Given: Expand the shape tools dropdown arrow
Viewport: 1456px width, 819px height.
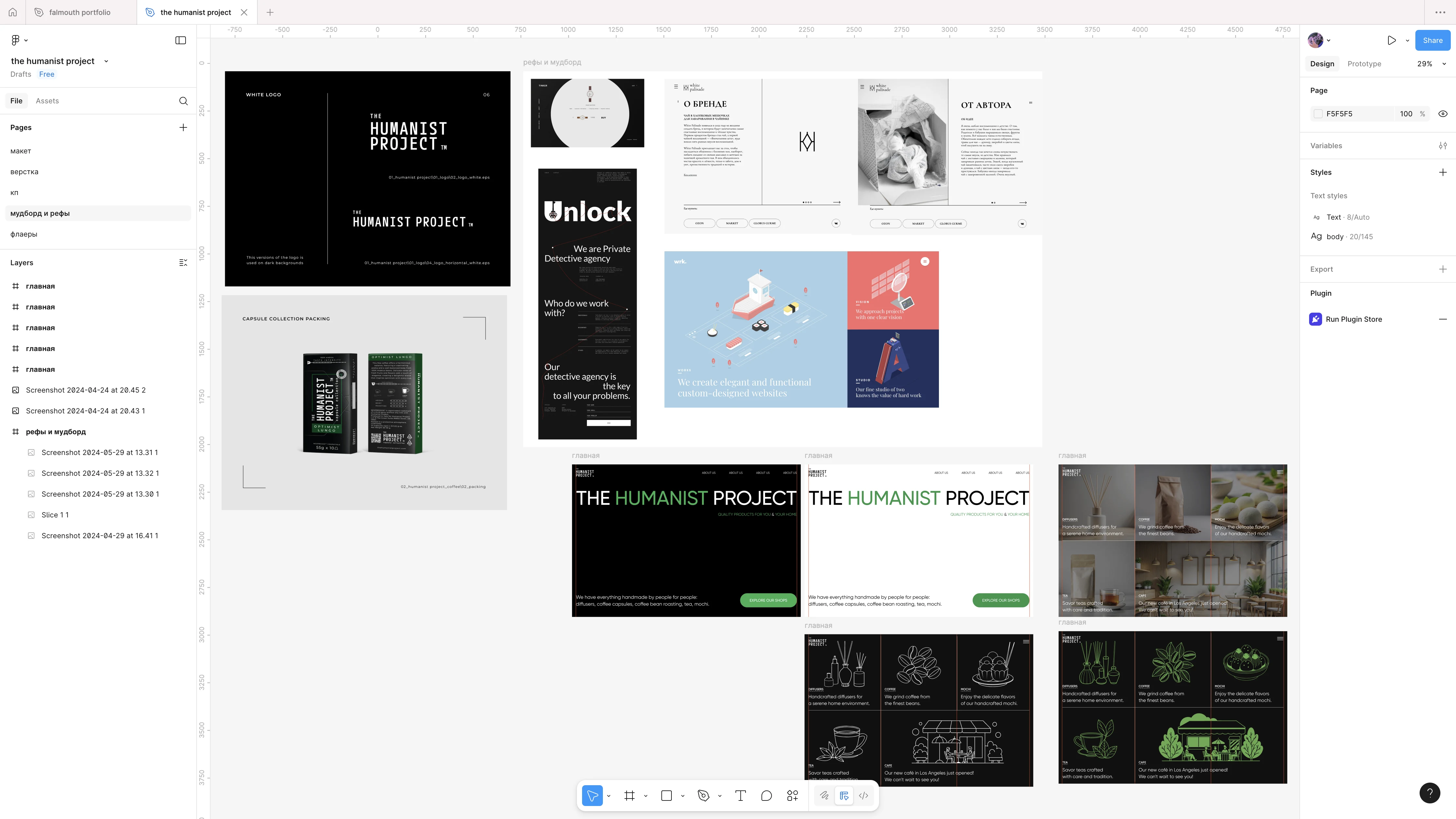Looking at the screenshot, I should pos(683,796).
